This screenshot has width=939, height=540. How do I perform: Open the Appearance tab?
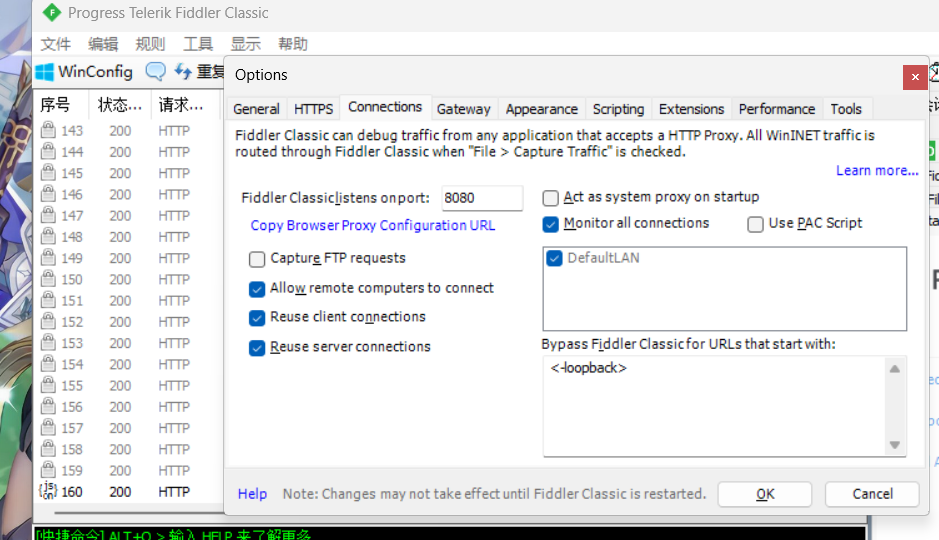541,109
